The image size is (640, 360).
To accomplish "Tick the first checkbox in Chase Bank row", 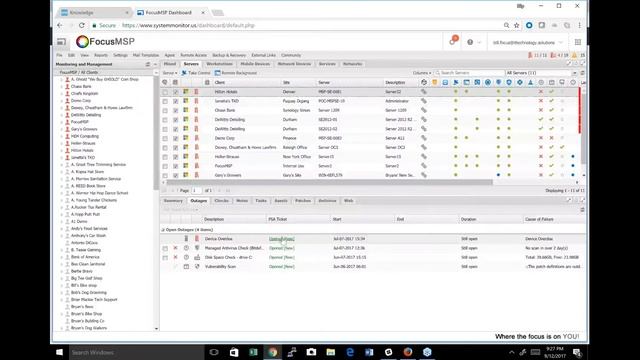I will [165, 111].
